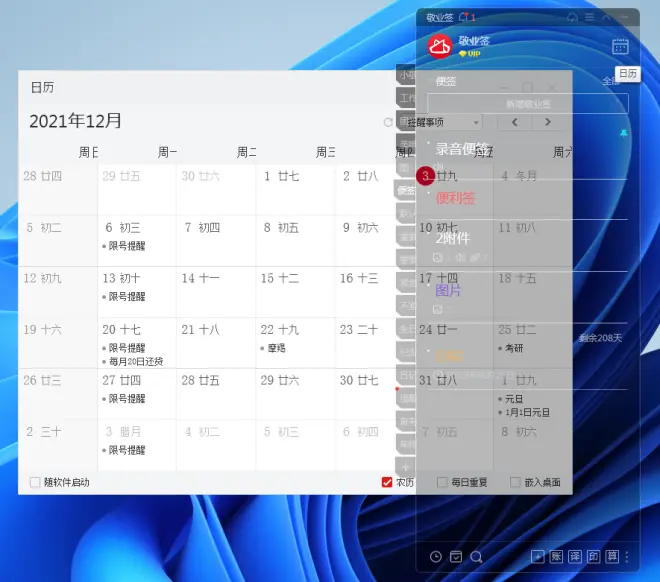Viewport: 660px width, 582px height.
Task: Open the three-dot more options in the bottom toolbar
Action: [x=627, y=557]
